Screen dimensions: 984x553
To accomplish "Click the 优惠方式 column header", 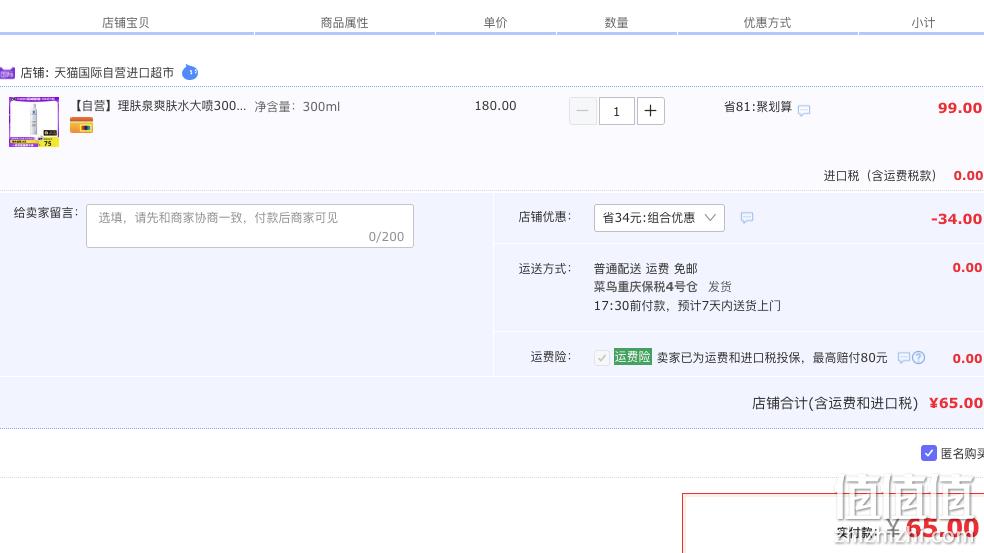I will click(767, 23).
